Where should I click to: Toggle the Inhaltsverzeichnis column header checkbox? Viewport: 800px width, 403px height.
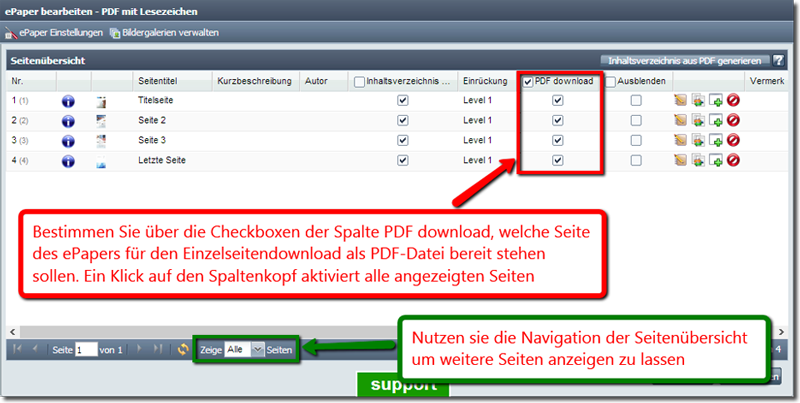pos(359,82)
